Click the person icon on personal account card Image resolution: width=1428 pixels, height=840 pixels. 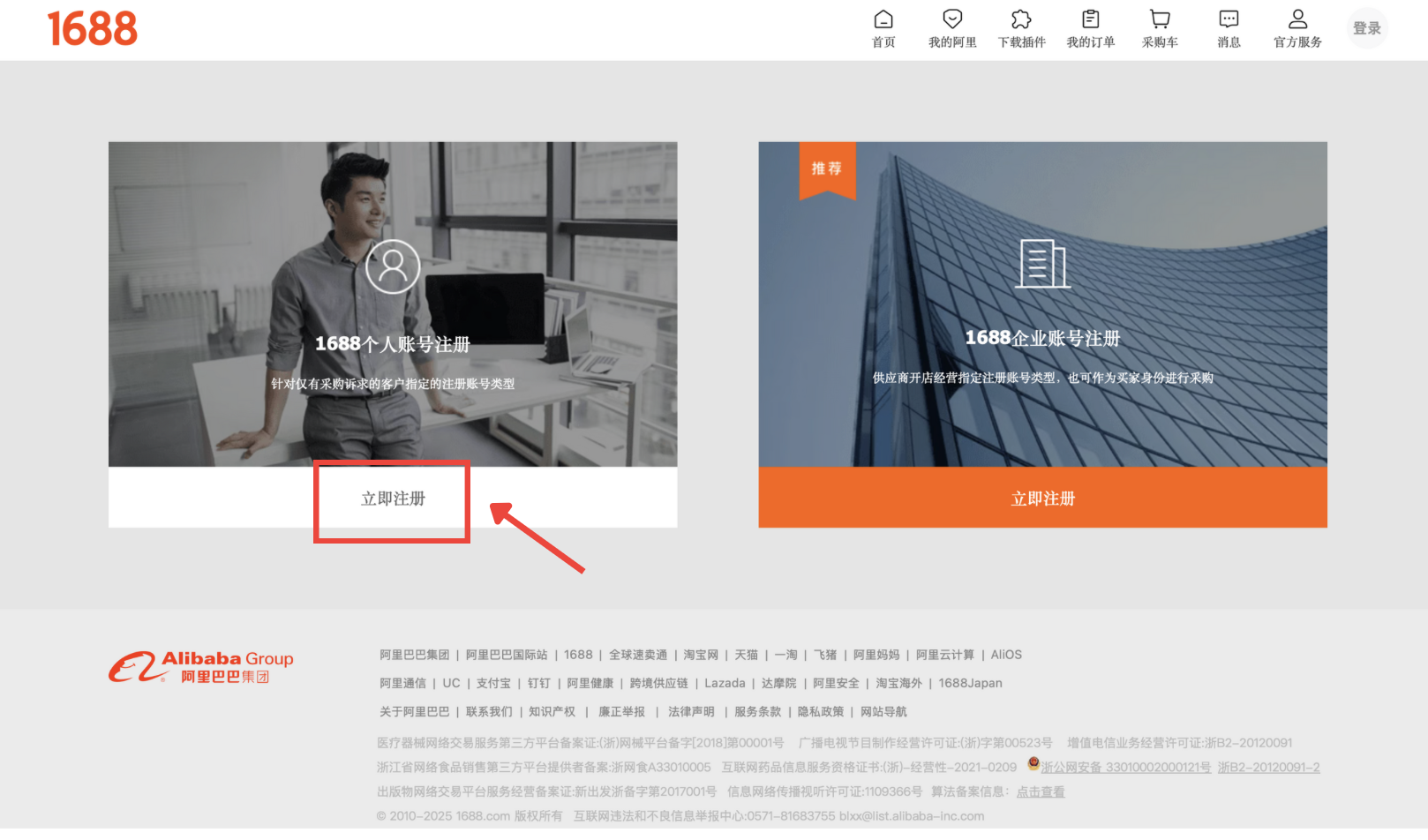(393, 266)
